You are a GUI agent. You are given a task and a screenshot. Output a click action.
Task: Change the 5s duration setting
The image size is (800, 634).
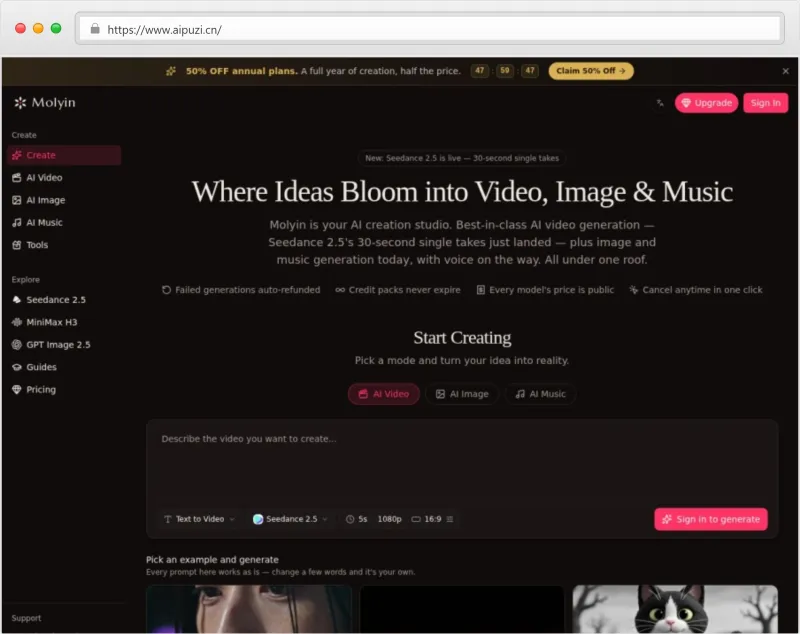click(x=357, y=519)
